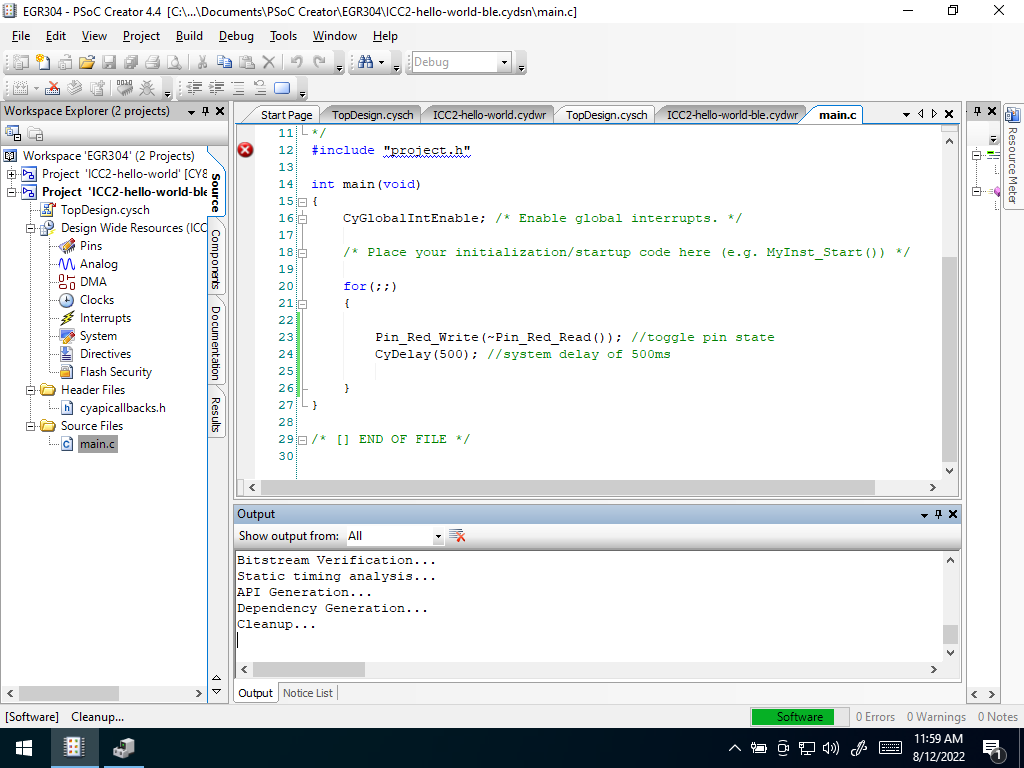Click the Program chip icon
This screenshot has width=1024, height=768.
click(x=125, y=88)
